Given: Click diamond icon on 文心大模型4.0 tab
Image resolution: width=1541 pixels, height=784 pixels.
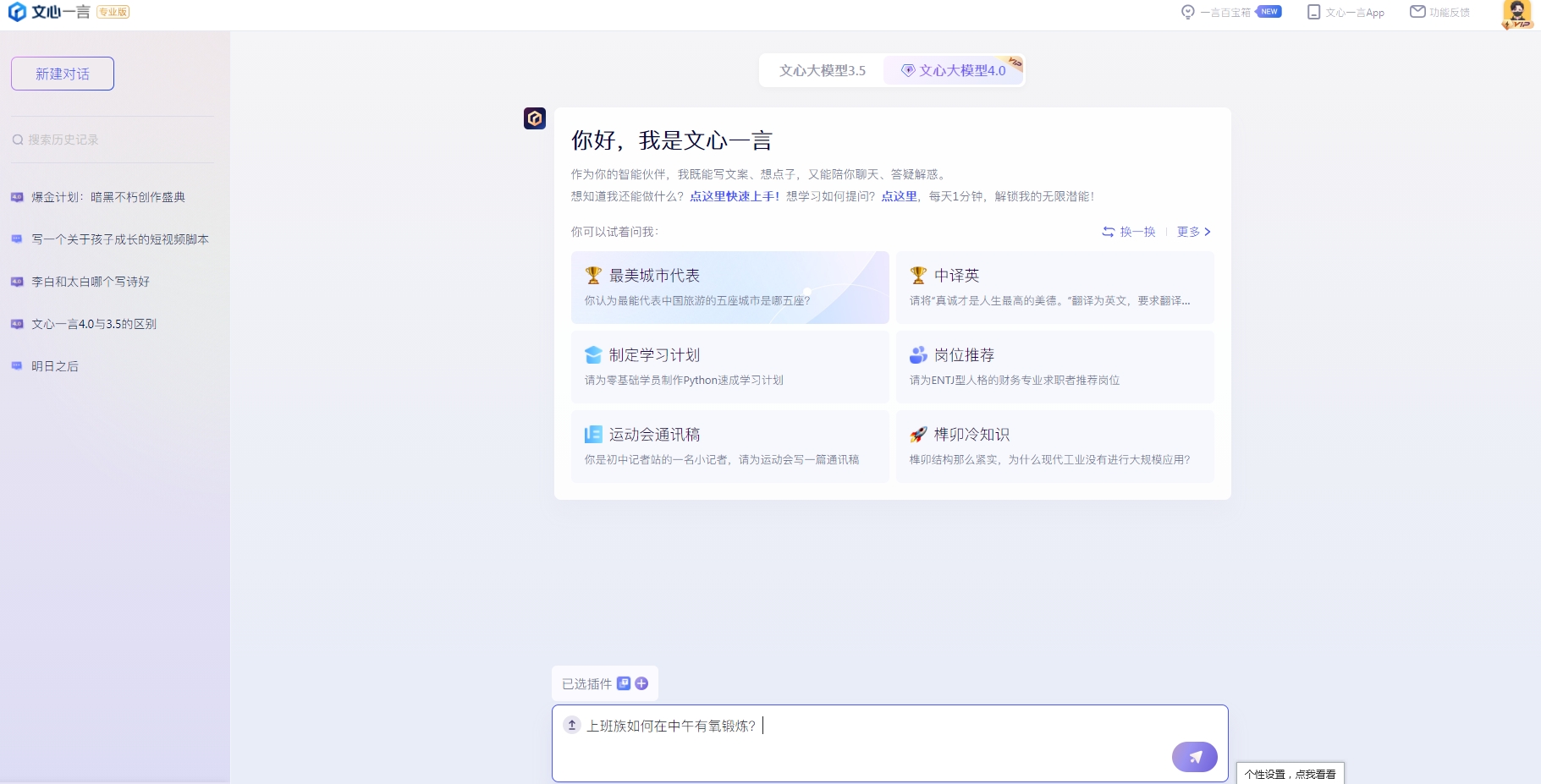Looking at the screenshot, I should click(x=908, y=70).
